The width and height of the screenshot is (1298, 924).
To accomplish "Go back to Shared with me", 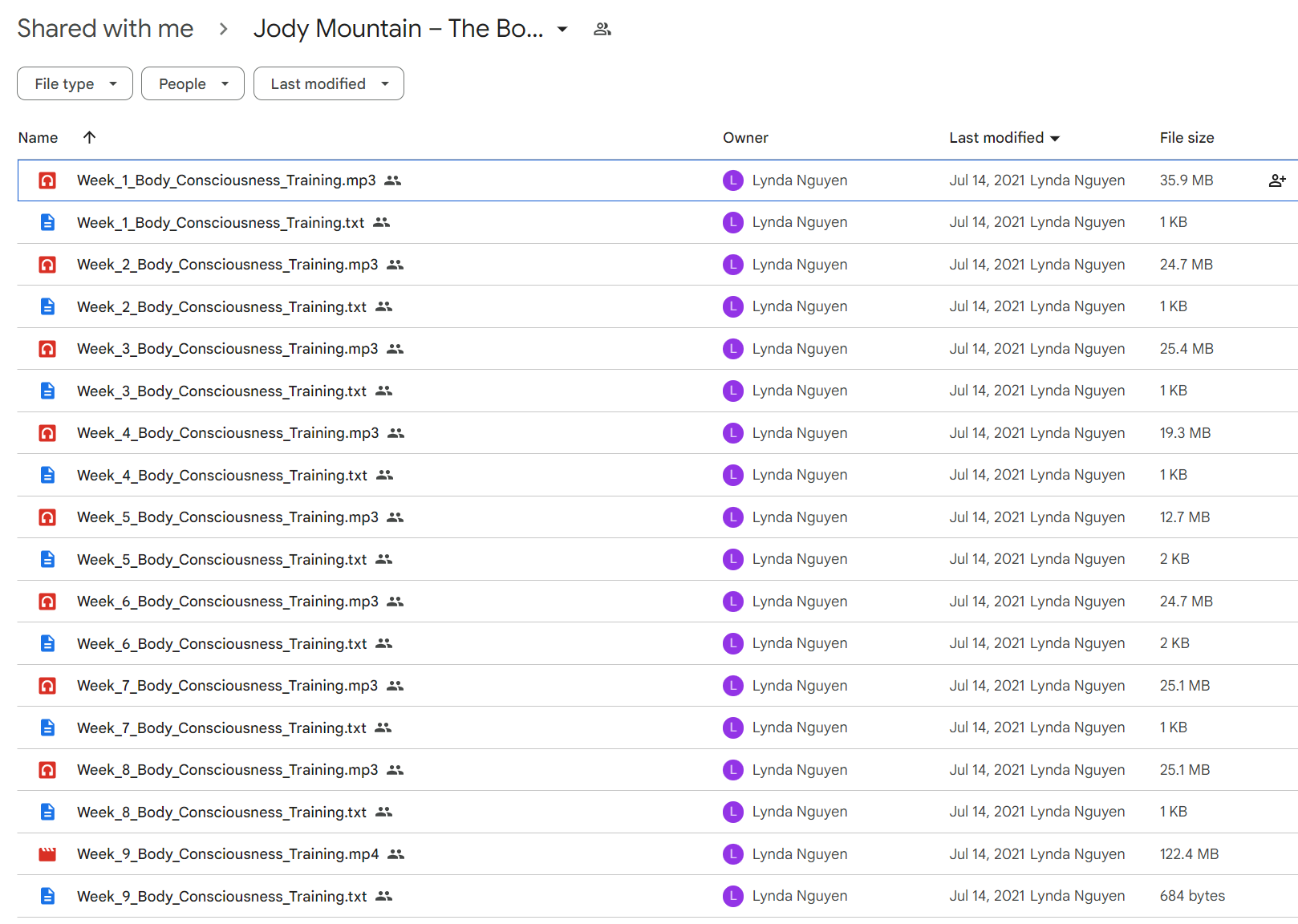I will (x=105, y=29).
